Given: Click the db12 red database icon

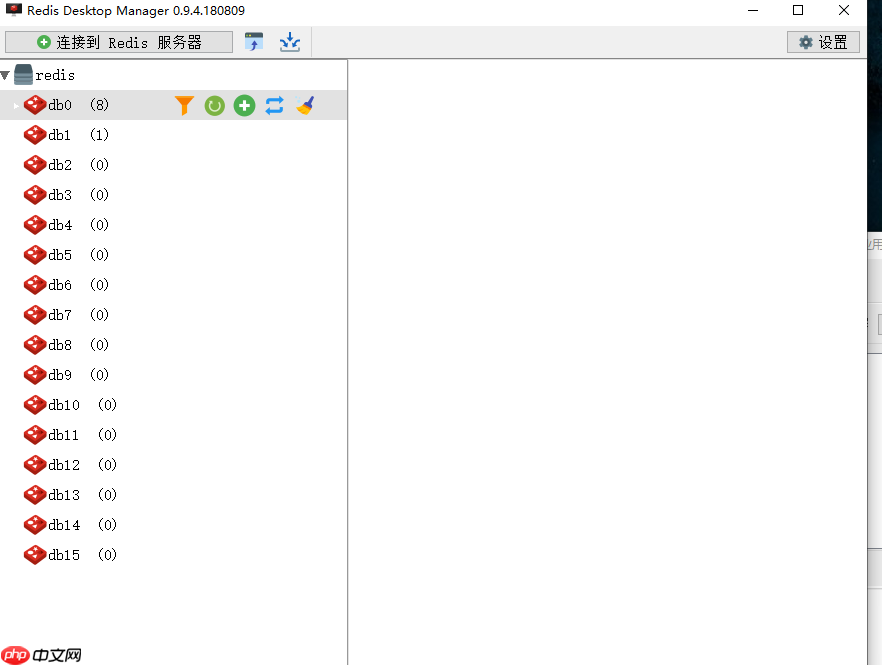Looking at the screenshot, I should coord(35,465).
